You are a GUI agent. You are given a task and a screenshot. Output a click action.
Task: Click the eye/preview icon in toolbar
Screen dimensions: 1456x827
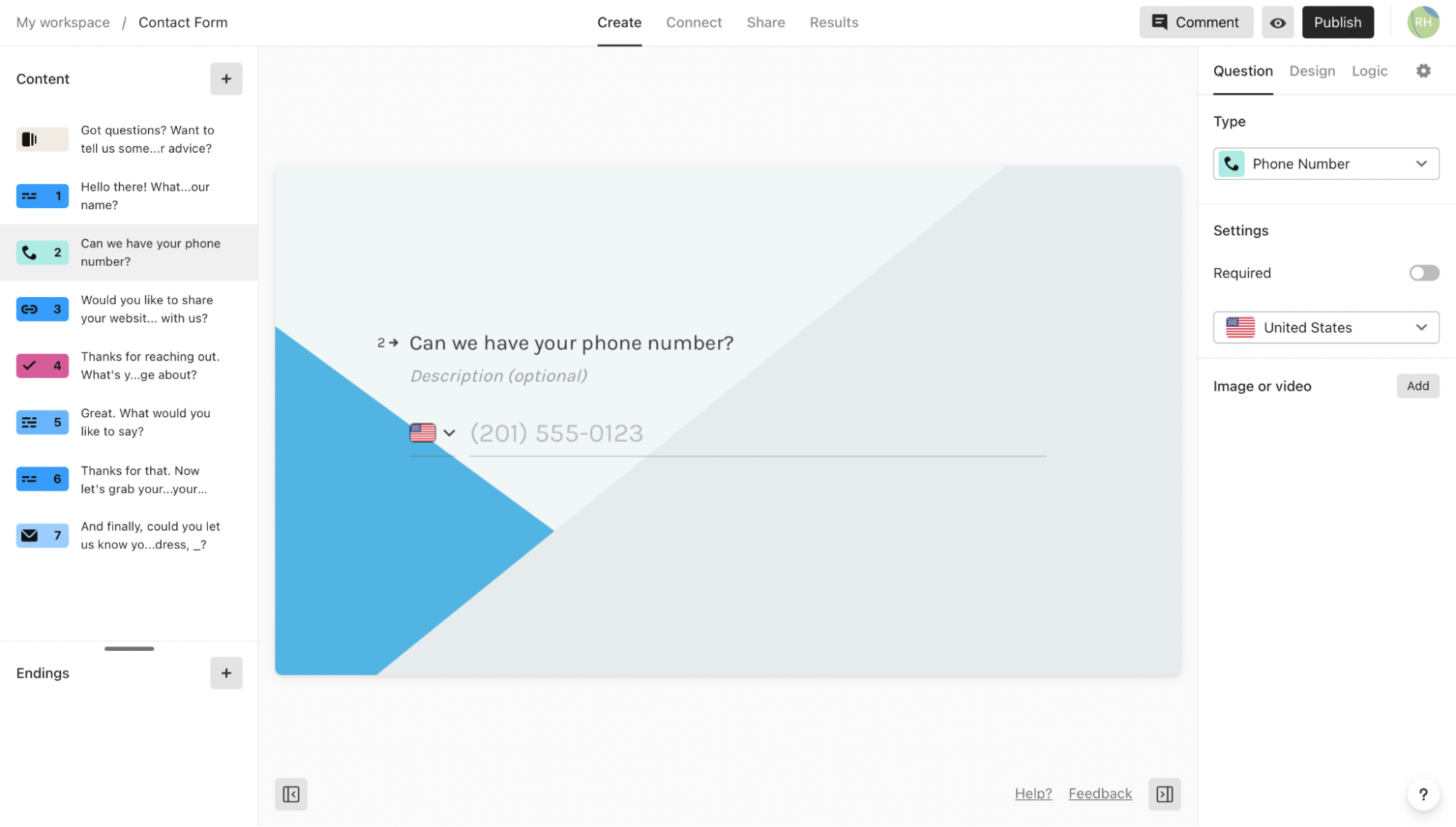click(1278, 22)
